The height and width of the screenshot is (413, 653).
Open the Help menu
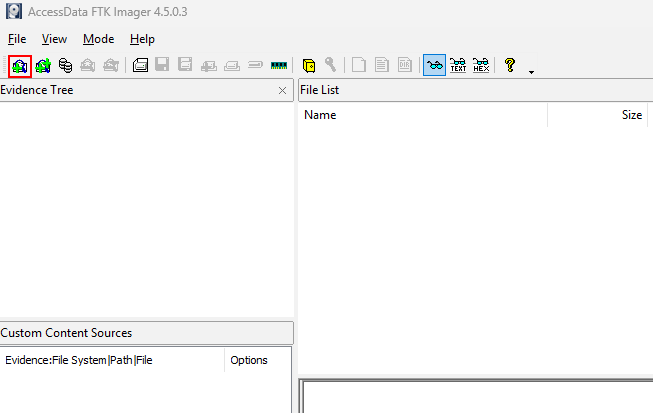142,39
